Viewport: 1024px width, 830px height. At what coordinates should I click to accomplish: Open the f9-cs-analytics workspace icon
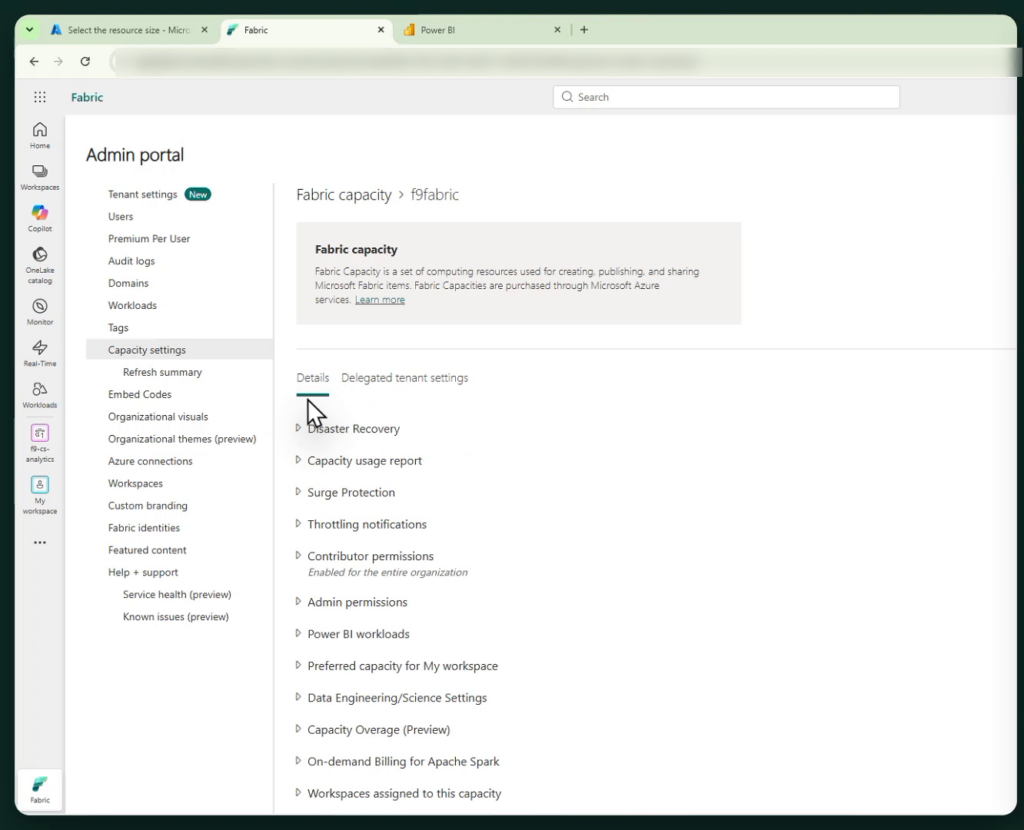tap(40, 443)
